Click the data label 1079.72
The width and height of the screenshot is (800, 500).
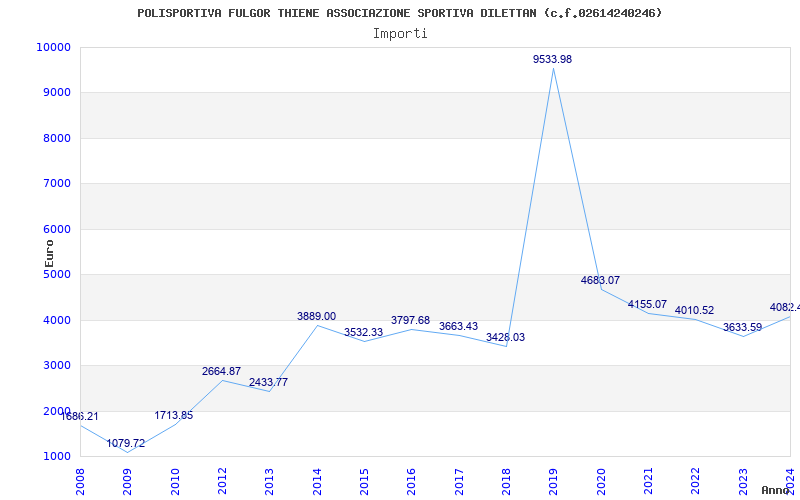click(x=126, y=443)
